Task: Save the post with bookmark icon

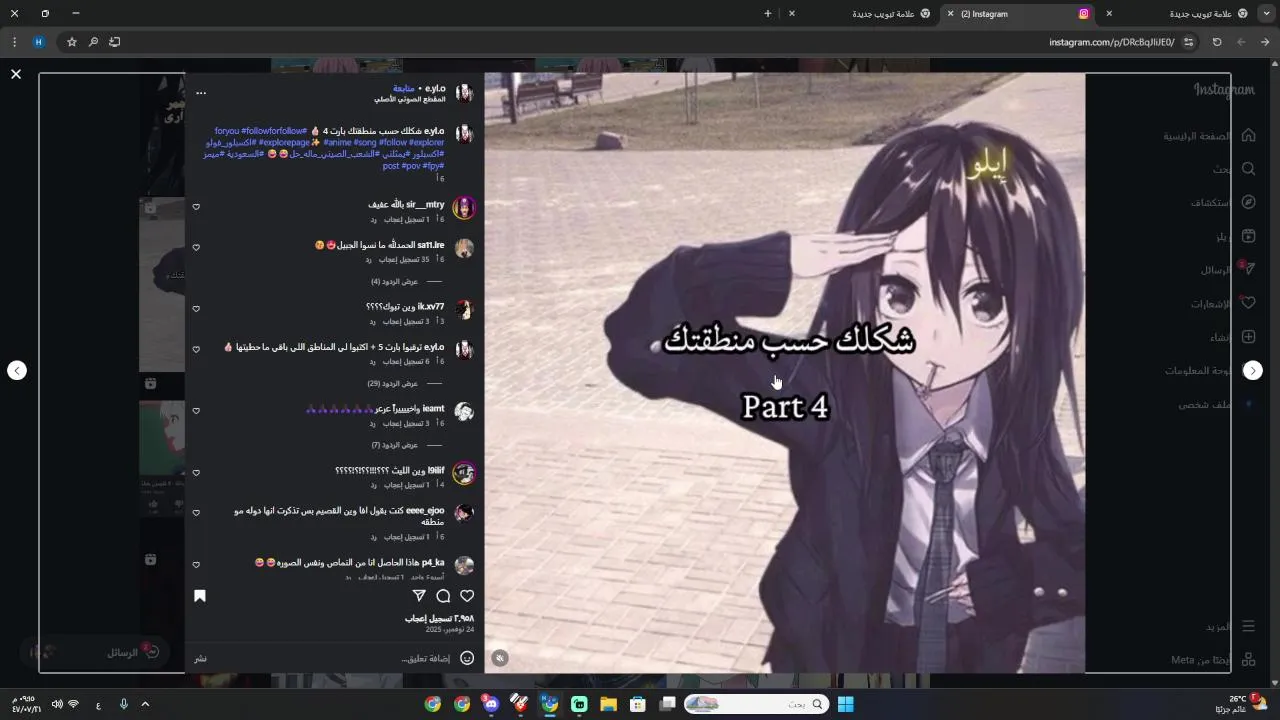Action: [x=200, y=596]
